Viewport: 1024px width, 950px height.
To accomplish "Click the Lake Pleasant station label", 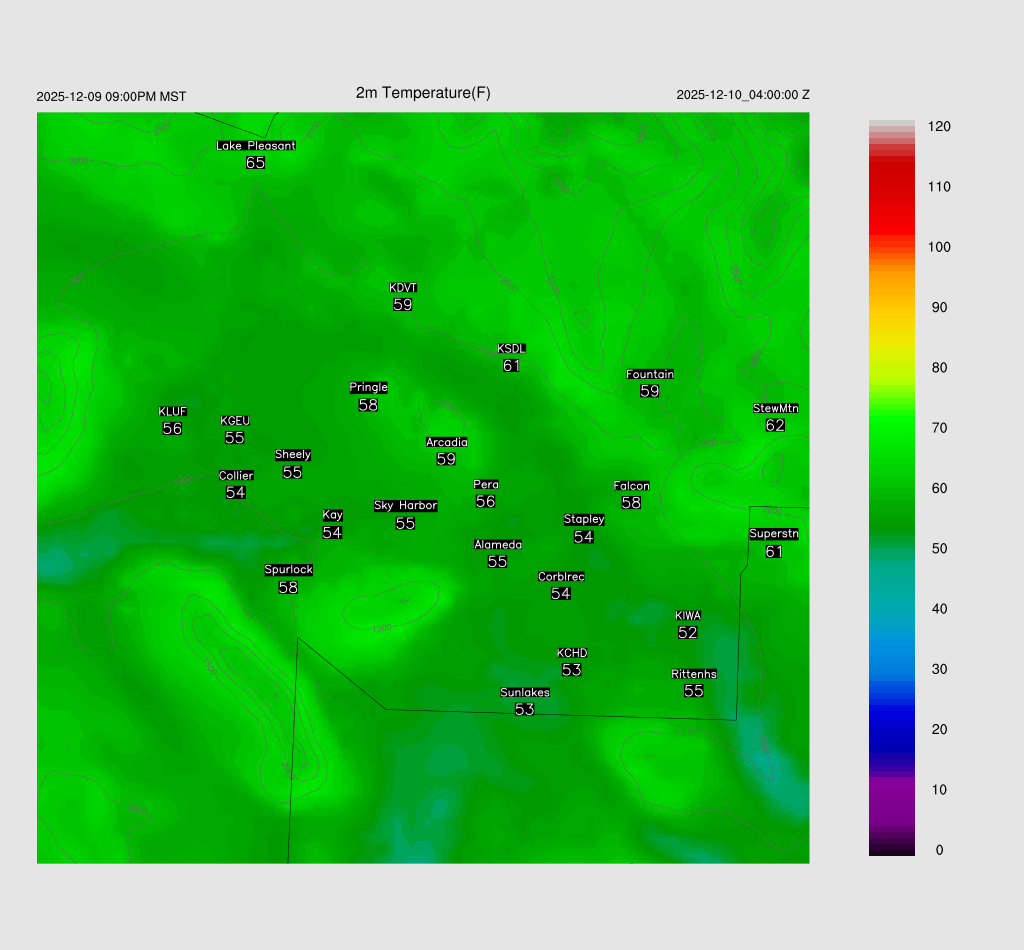I will coord(256,146).
